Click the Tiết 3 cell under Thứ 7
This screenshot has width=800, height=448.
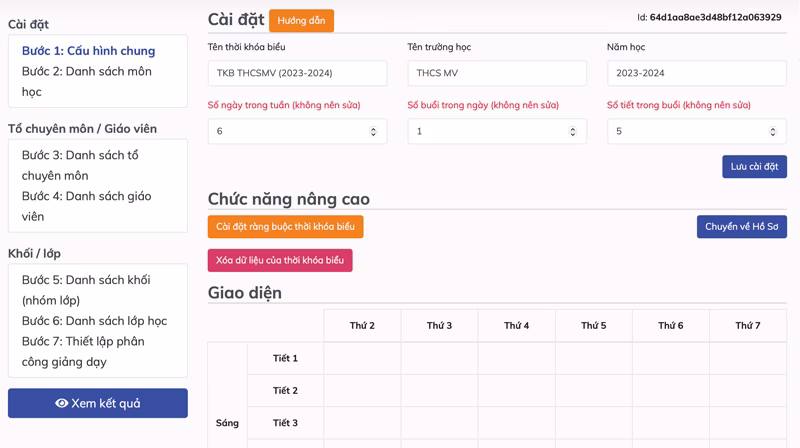747,422
